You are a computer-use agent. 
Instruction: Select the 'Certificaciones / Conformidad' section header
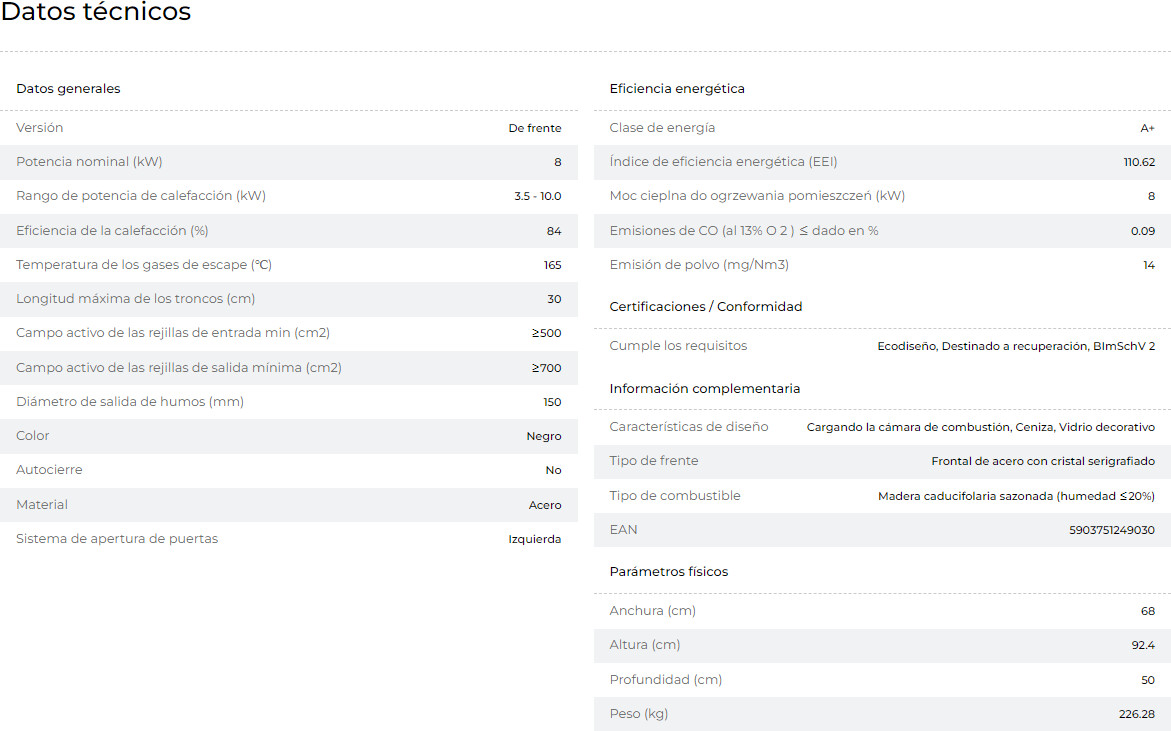coord(706,307)
